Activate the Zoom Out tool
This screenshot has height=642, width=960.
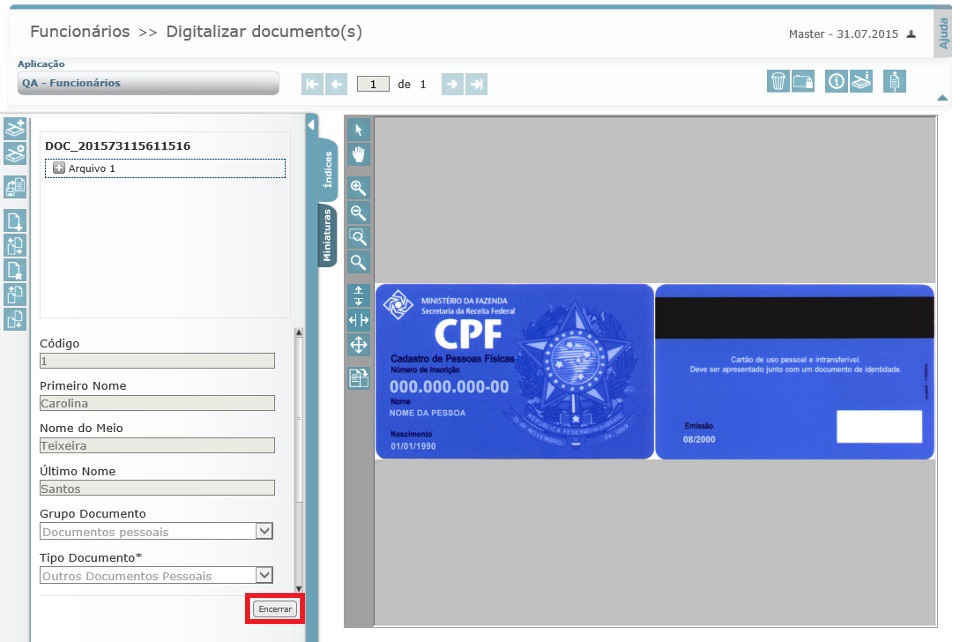click(358, 213)
